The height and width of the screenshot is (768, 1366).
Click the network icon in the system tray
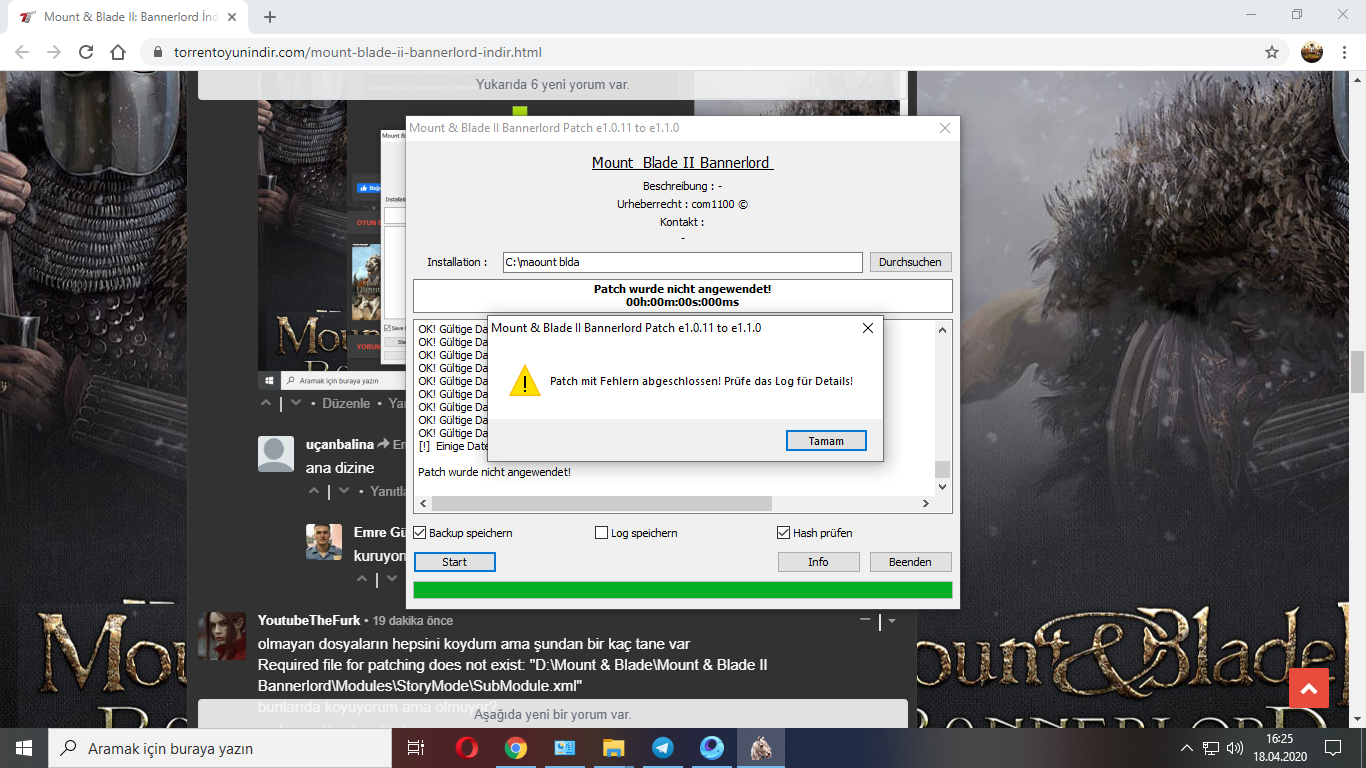pos(1211,748)
